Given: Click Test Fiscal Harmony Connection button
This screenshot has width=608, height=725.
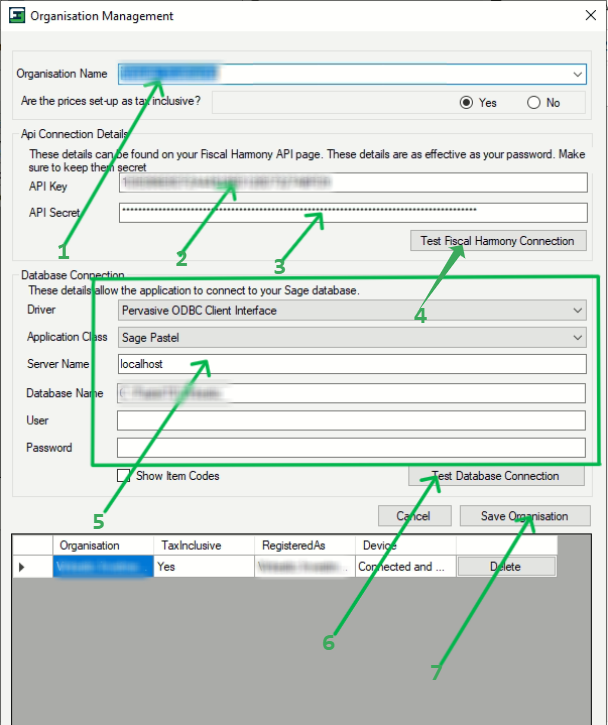Looking at the screenshot, I should pyautogui.click(x=498, y=240).
